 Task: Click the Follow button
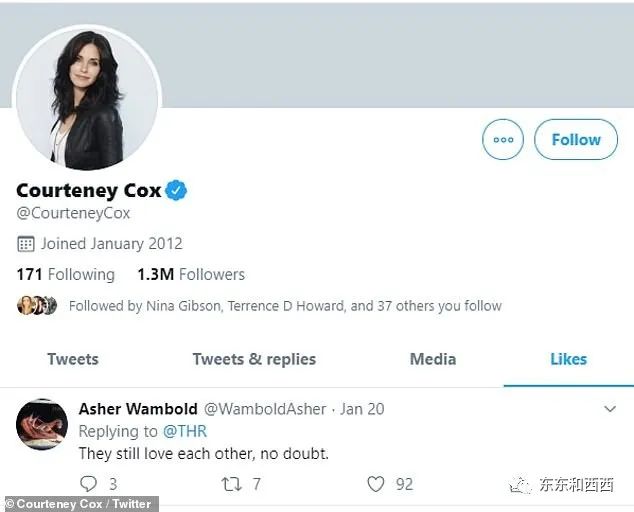(x=576, y=140)
